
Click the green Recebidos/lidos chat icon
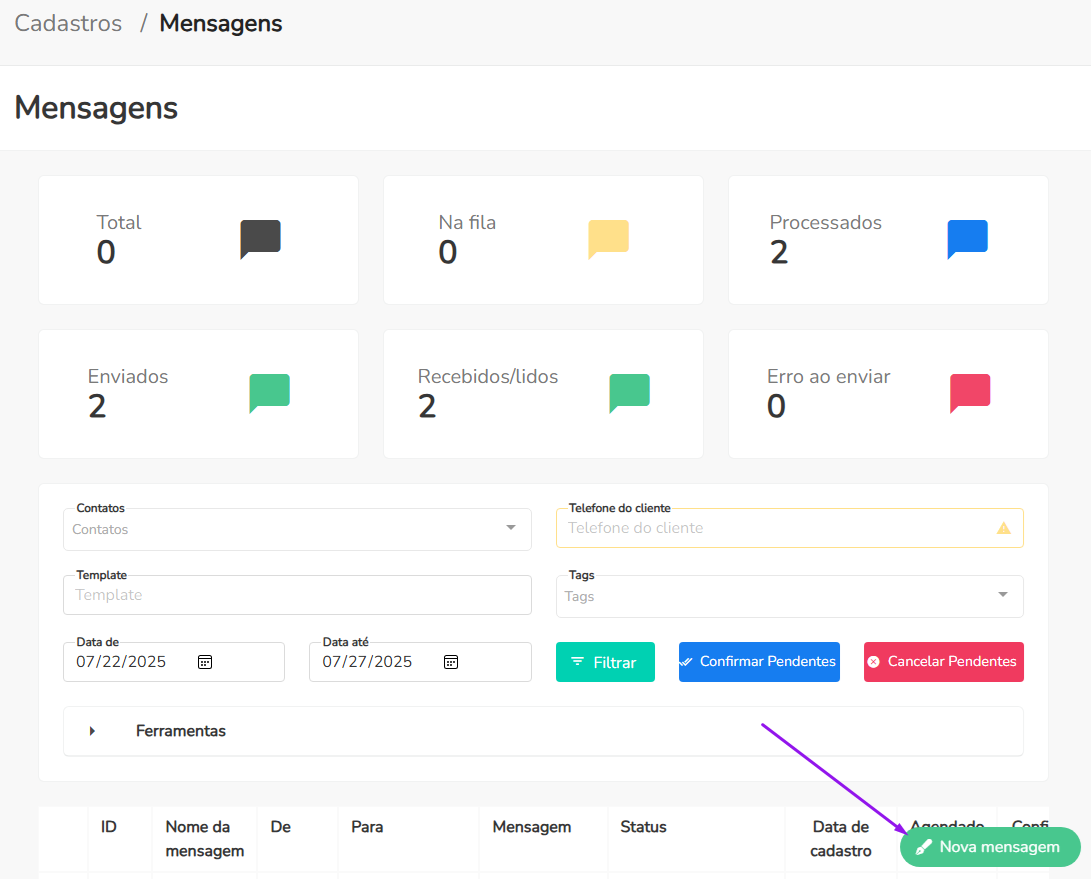(629, 393)
